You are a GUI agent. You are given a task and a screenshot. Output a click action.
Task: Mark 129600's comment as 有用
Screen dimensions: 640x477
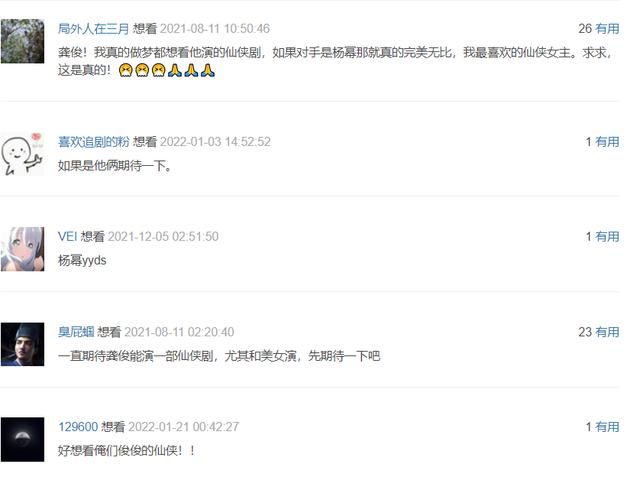[607, 427]
